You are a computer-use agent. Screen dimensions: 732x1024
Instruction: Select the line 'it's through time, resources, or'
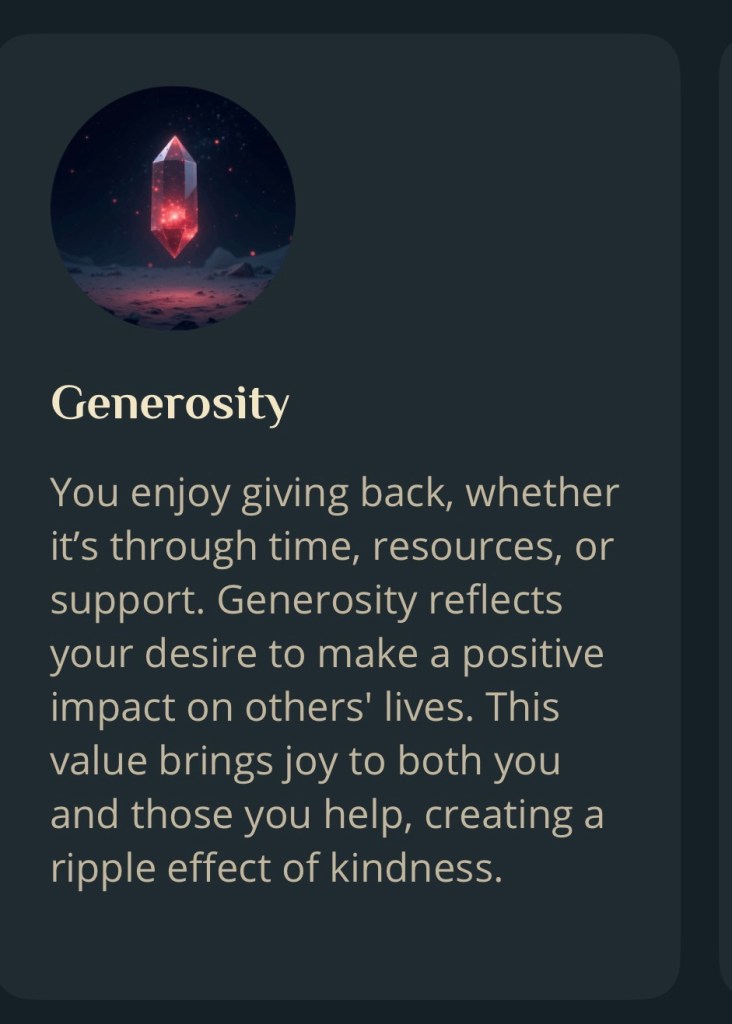click(x=332, y=547)
